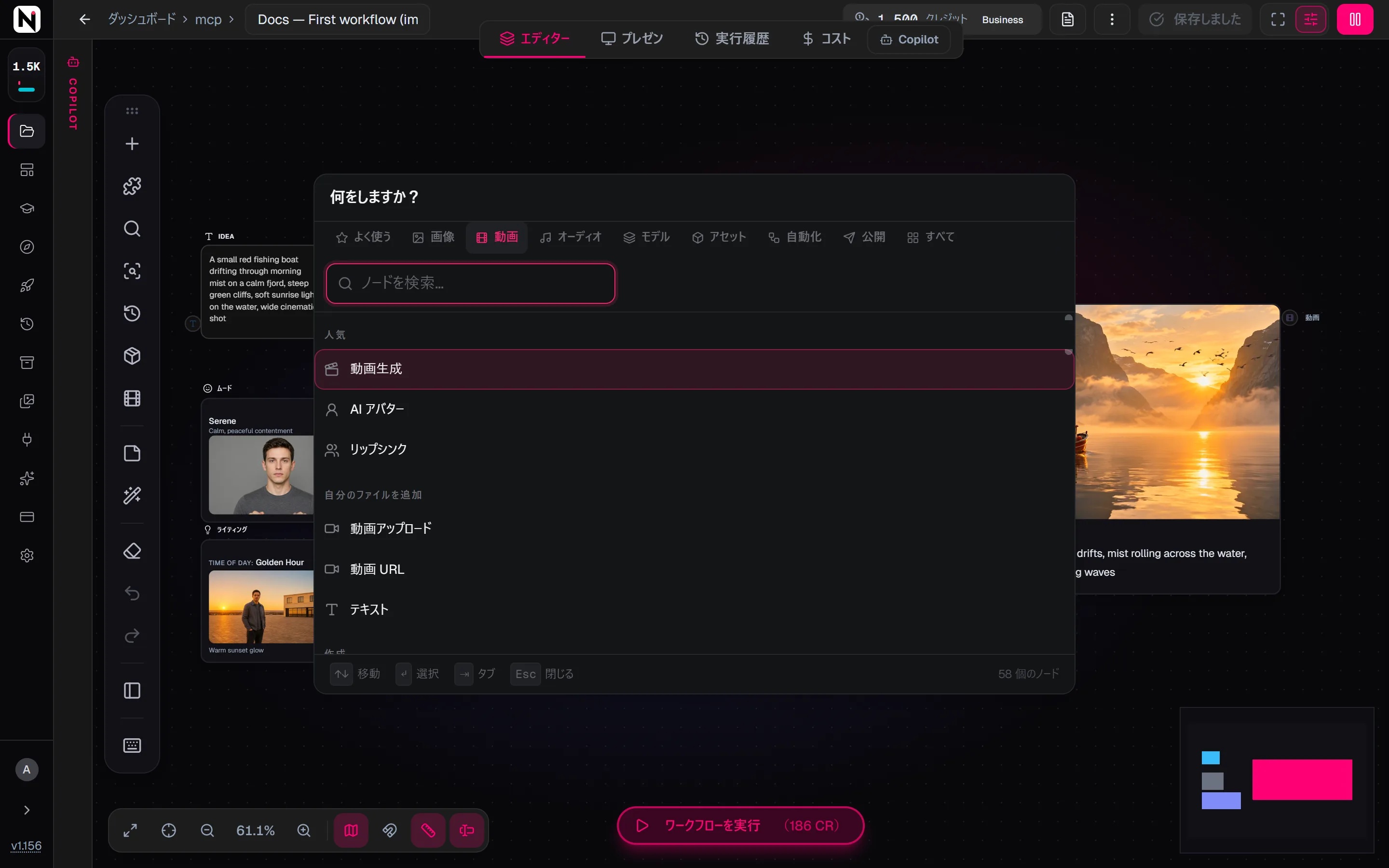Toggle the settings sliders button in header
Viewport: 1389px width, 868px height.
tap(1311, 19)
